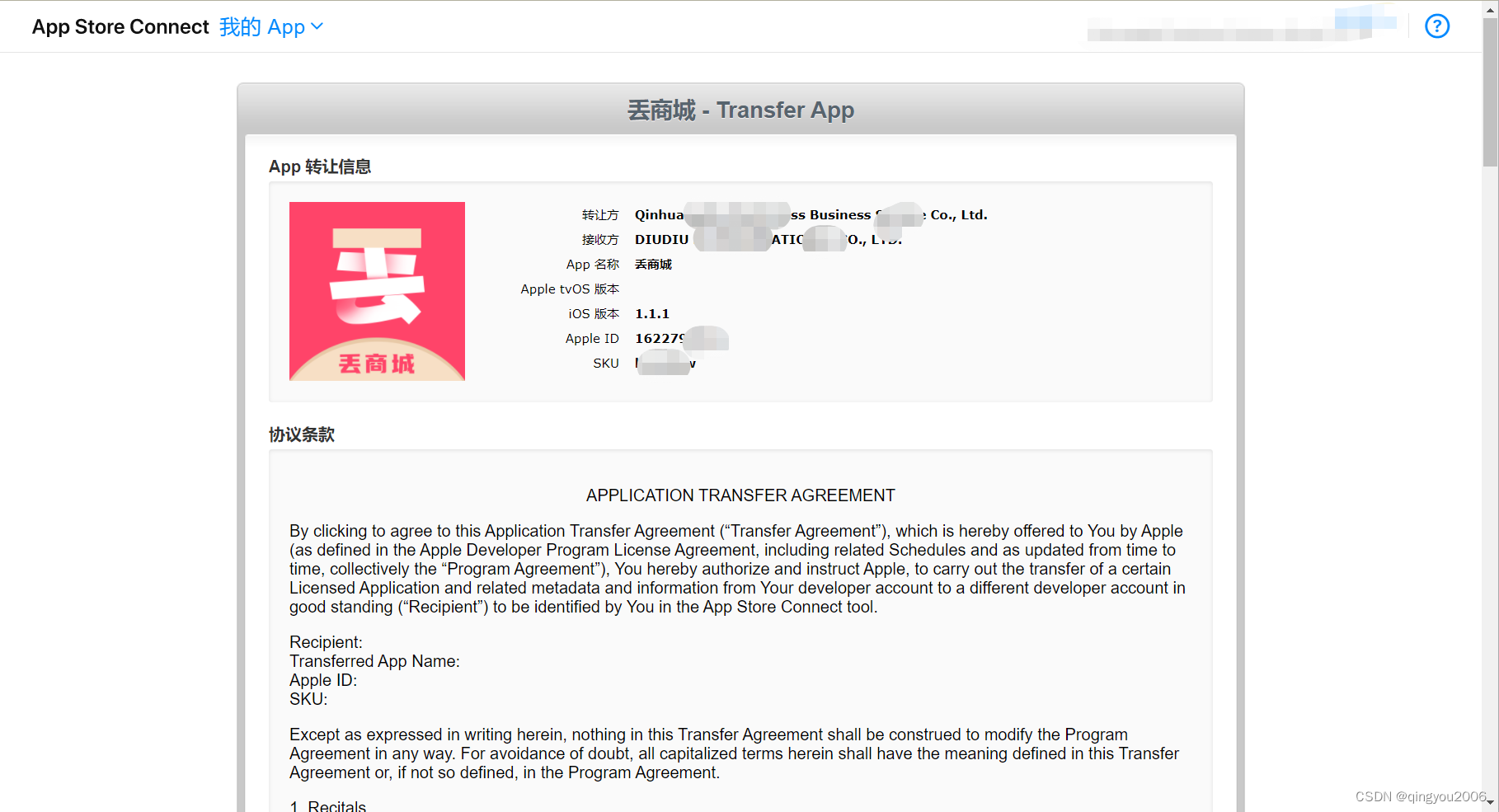Click the Apple ID: line in agreement text

tap(323, 680)
